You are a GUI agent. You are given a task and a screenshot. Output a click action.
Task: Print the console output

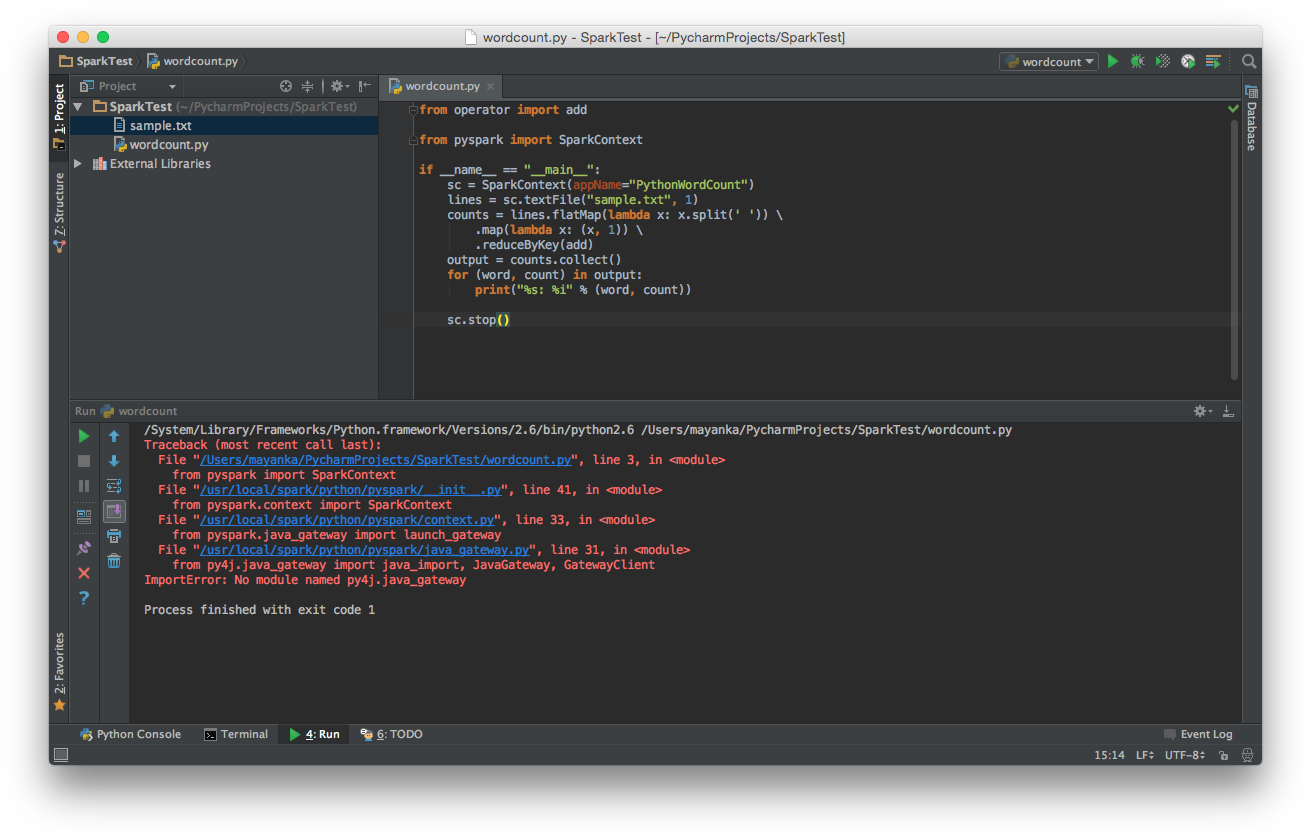[x=114, y=536]
